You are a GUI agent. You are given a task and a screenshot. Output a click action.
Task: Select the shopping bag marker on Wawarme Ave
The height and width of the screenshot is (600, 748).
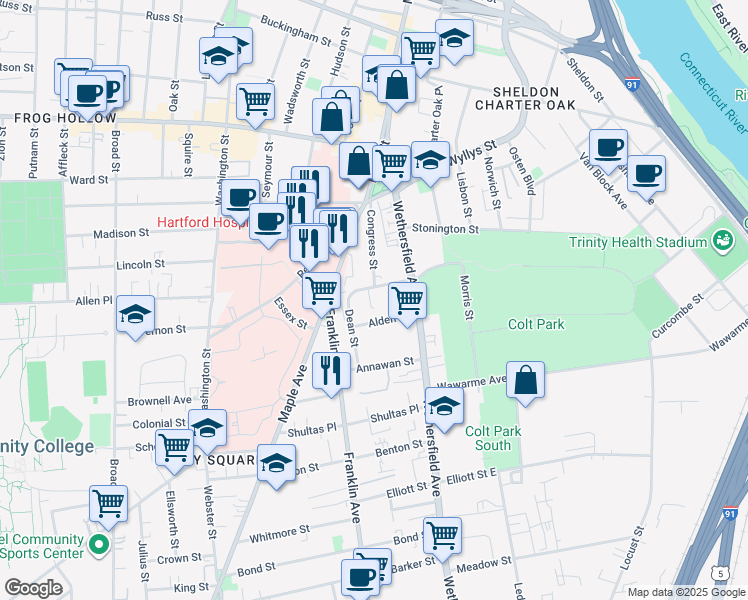(525, 380)
